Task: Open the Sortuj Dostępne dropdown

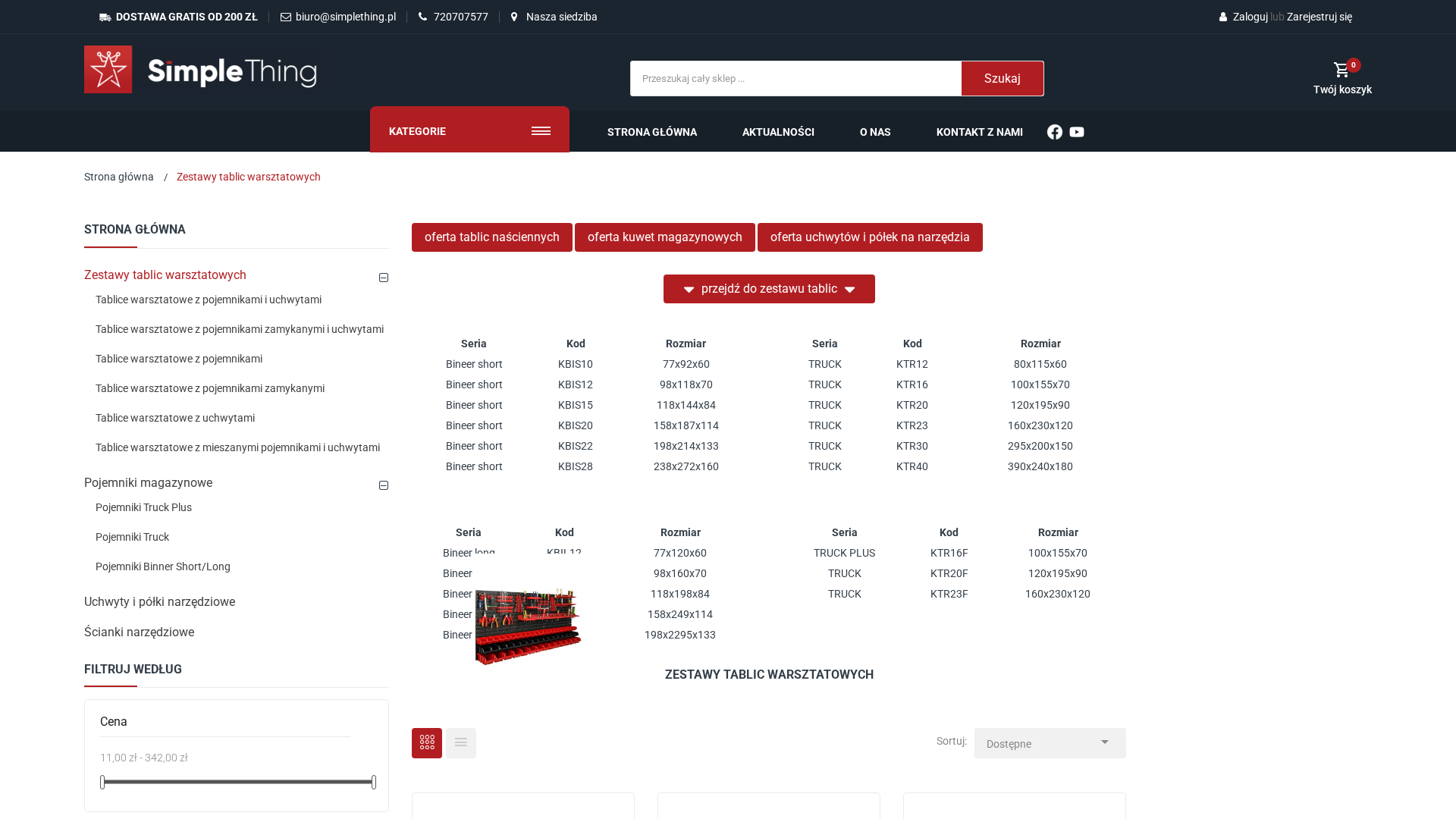Action: (x=1050, y=743)
